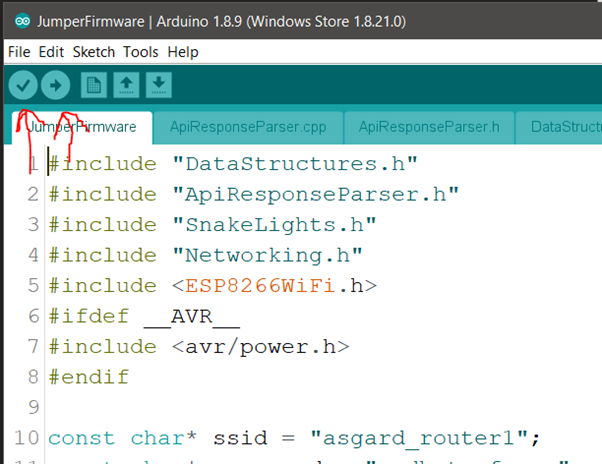This screenshot has width=602, height=464.
Task: Click "DataStructures.h" on line 1
Action: click(x=295, y=164)
